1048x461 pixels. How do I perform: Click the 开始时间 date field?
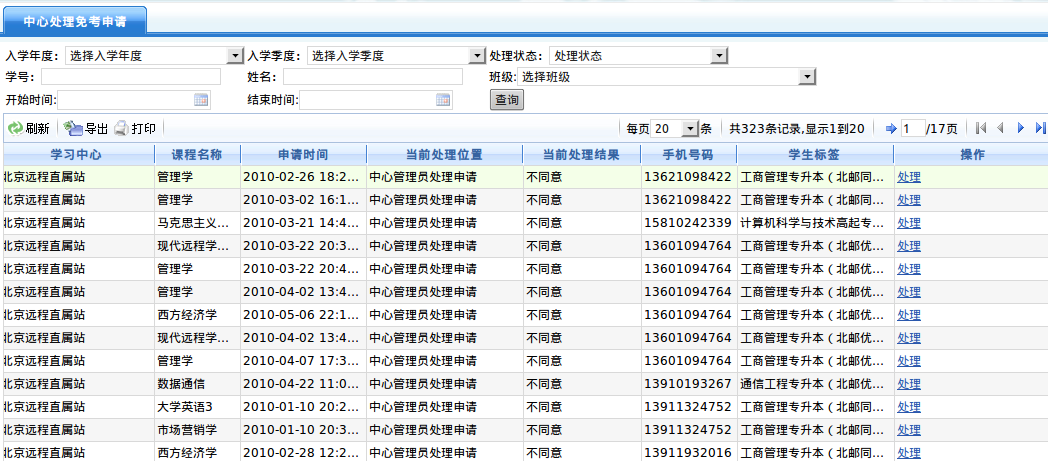point(126,100)
